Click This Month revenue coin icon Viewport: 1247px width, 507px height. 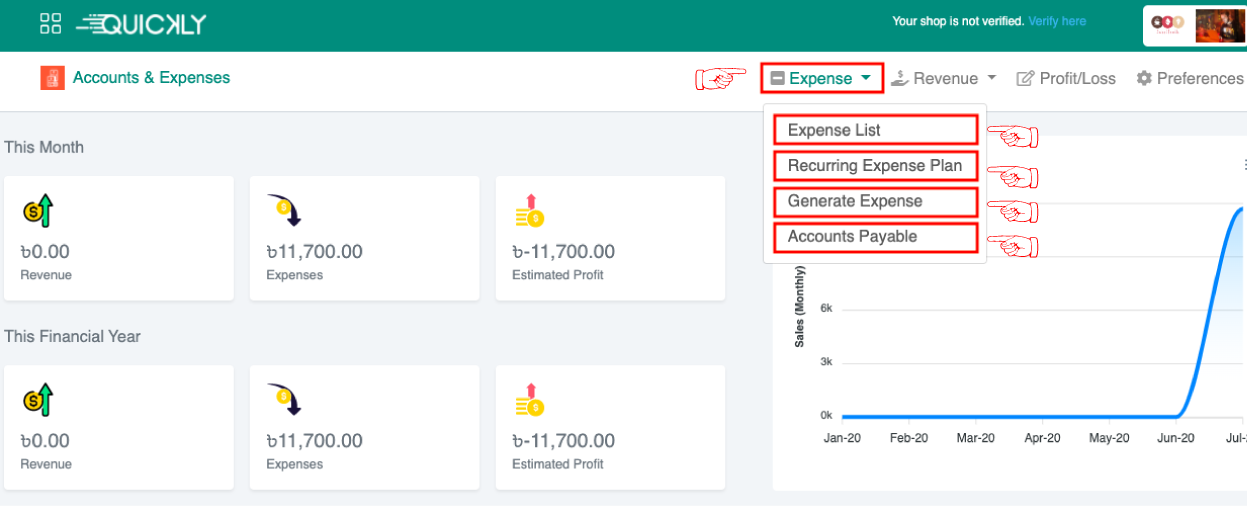37,211
